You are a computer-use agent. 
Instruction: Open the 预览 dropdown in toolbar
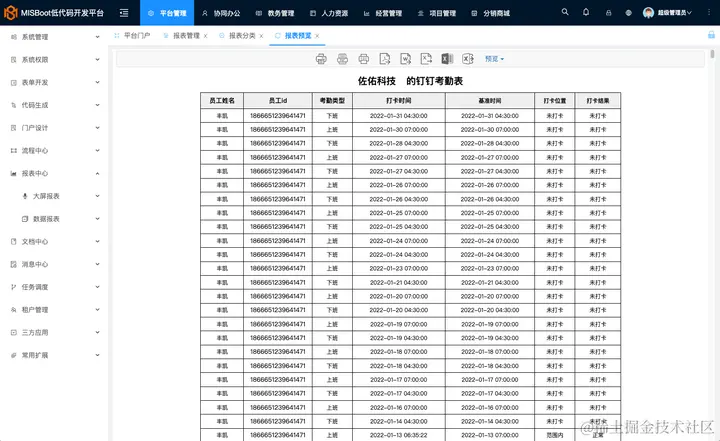click(494, 59)
